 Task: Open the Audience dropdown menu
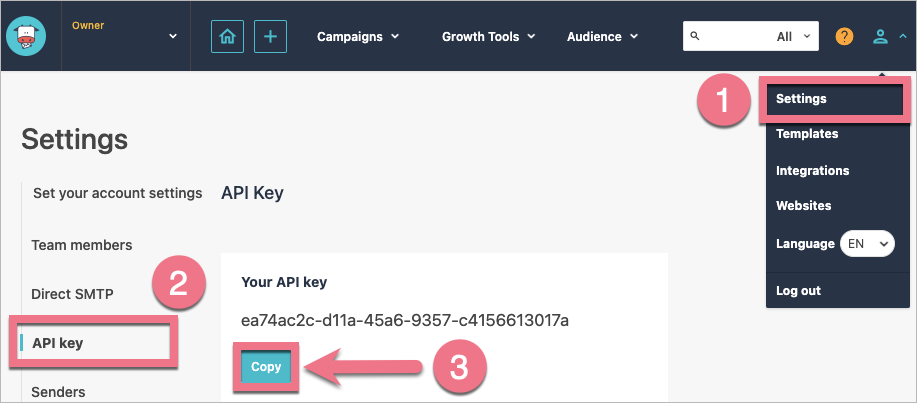[602, 37]
